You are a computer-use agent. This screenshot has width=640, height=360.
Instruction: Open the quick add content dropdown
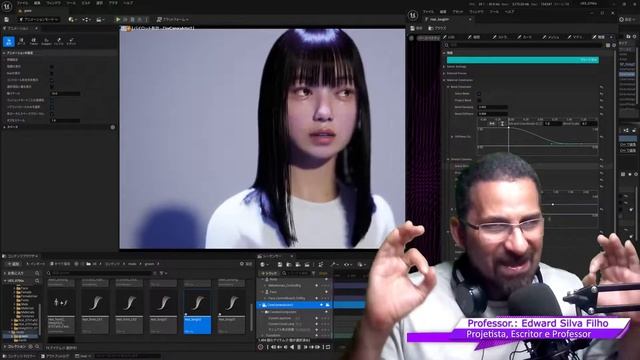click(x=73, y=19)
